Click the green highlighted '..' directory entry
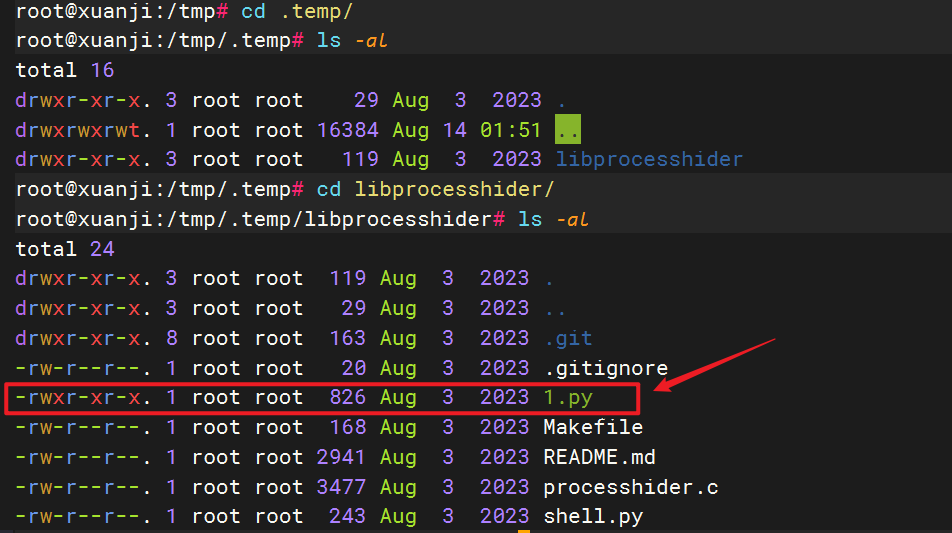 point(568,130)
